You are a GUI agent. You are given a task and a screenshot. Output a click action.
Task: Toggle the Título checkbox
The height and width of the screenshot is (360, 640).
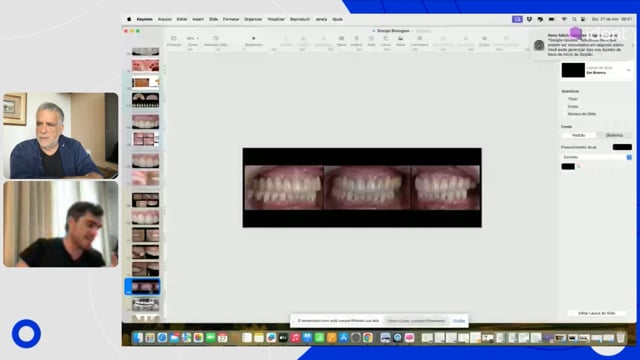click(x=565, y=99)
